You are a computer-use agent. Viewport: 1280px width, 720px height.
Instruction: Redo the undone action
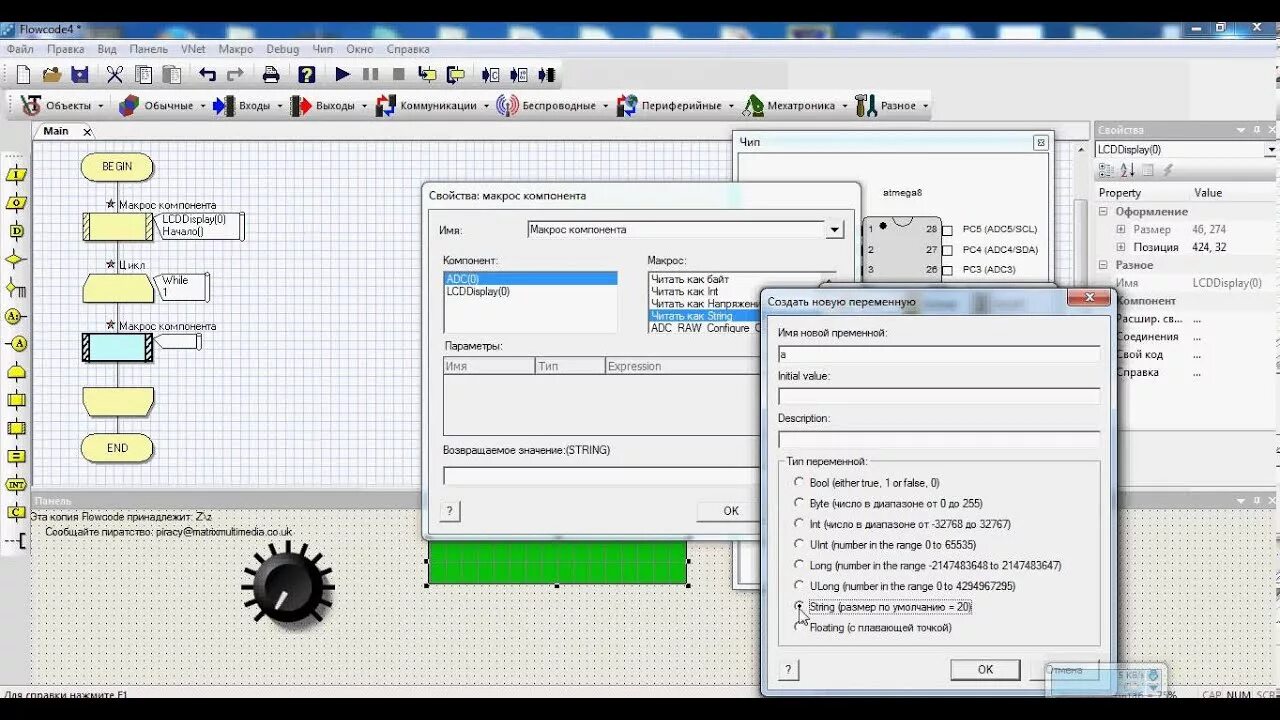pyautogui.click(x=235, y=74)
